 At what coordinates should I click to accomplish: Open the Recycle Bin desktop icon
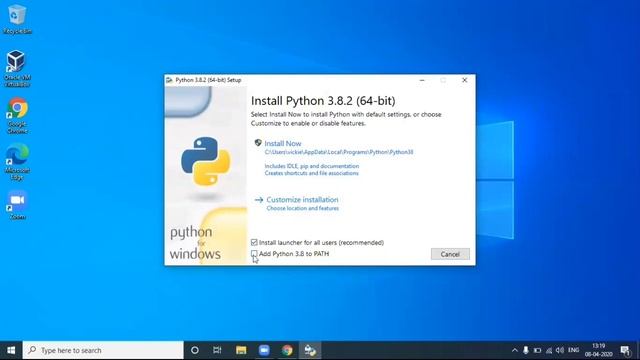(17, 19)
